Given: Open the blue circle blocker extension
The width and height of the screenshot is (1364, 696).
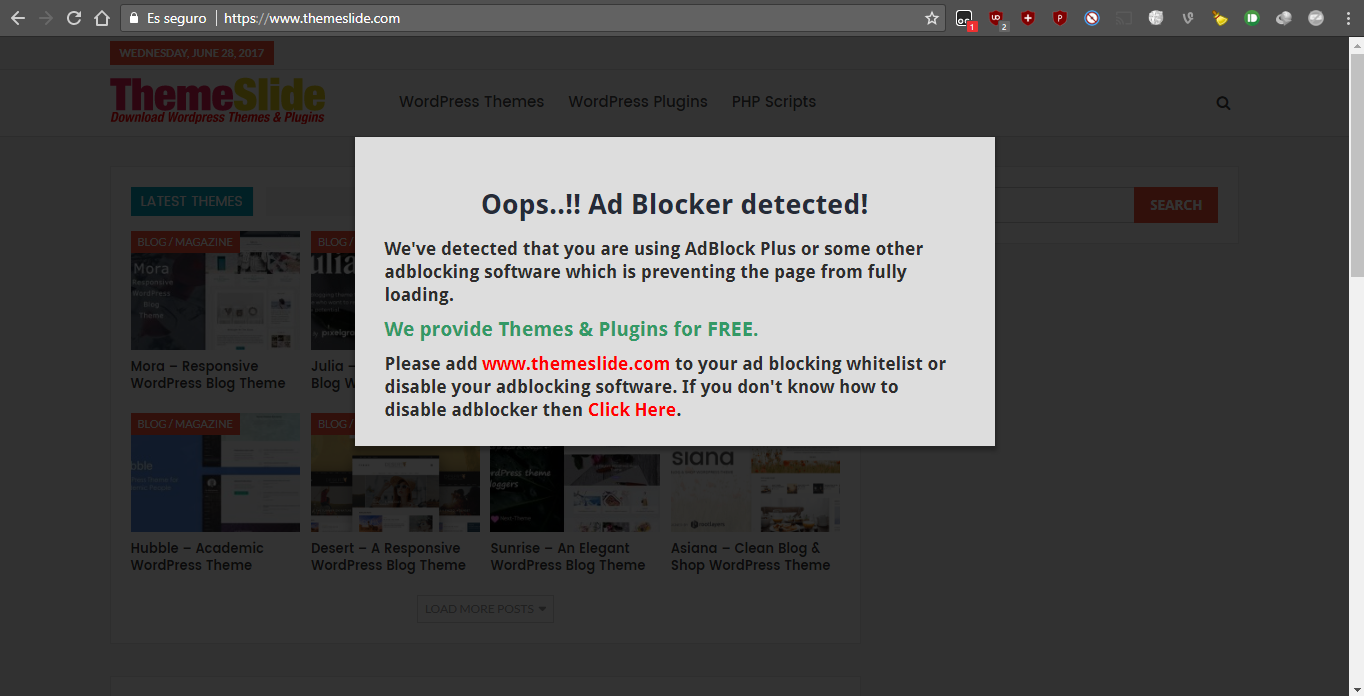Looking at the screenshot, I should (1092, 18).
